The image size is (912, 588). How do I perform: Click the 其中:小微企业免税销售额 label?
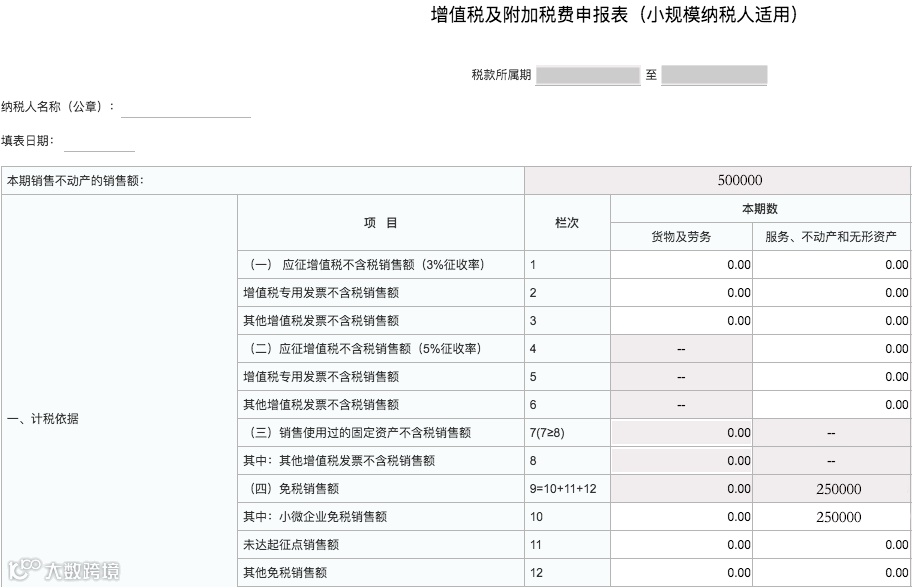pos(315,516)
